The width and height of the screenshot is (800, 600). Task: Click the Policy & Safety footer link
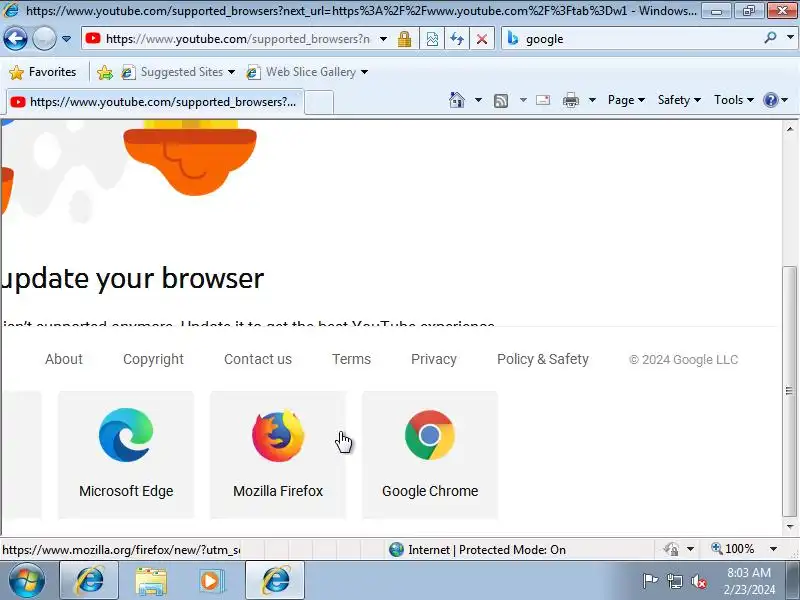coord(543,359)
